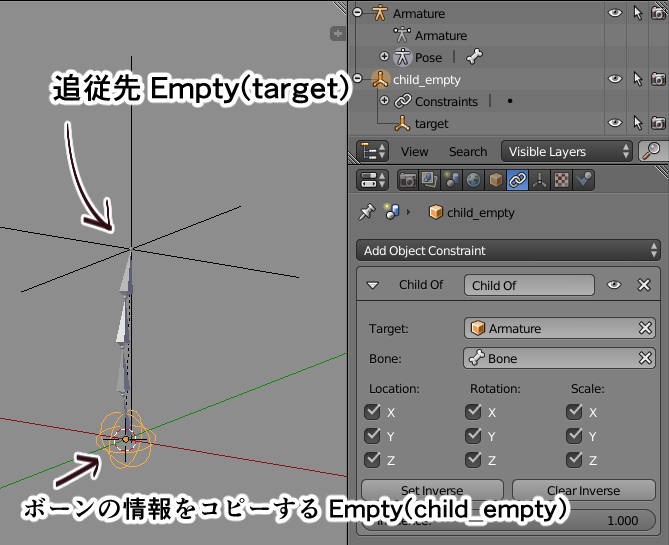Open the Add Object Constraint dropdown

pyautogui.click(x=508, y=250)
